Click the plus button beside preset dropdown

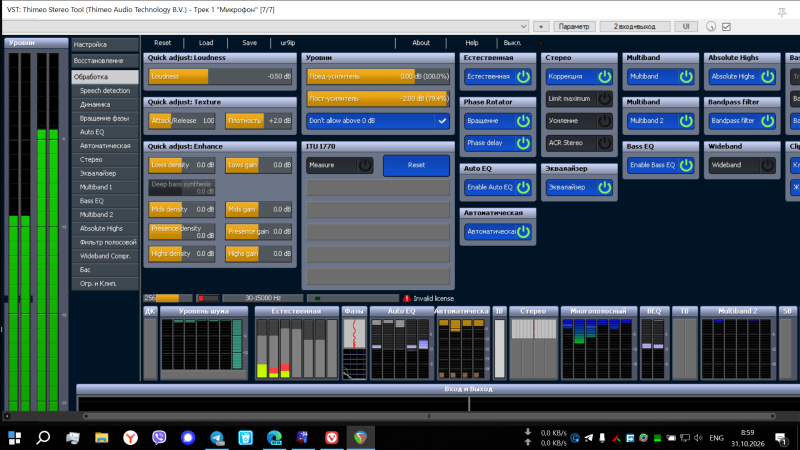(x=541, y=27)
